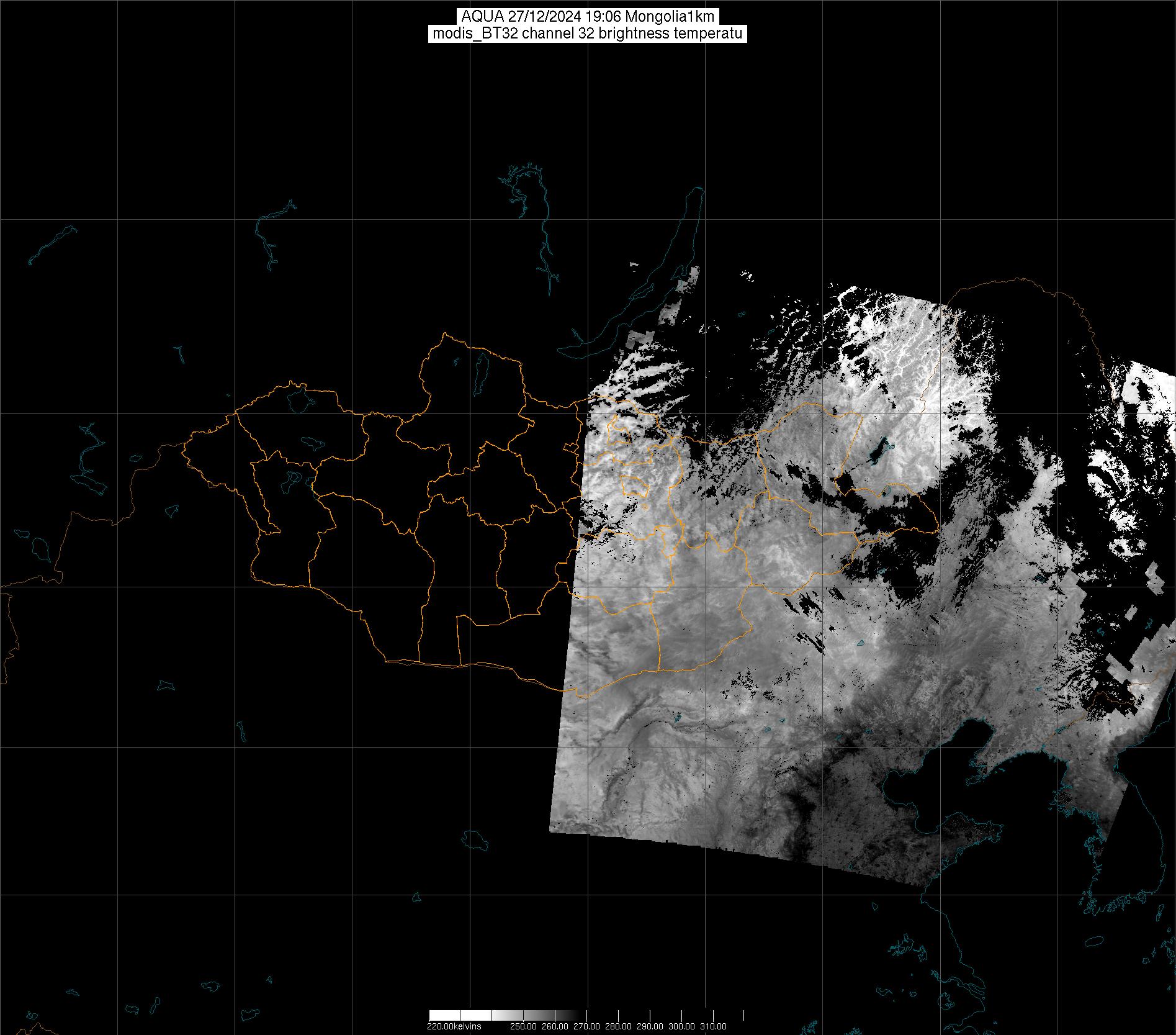Click the '250.00' colorbar label
Viewport: 1176px width, 1035px height.
pyautogui.click(x=523, y=1026)
